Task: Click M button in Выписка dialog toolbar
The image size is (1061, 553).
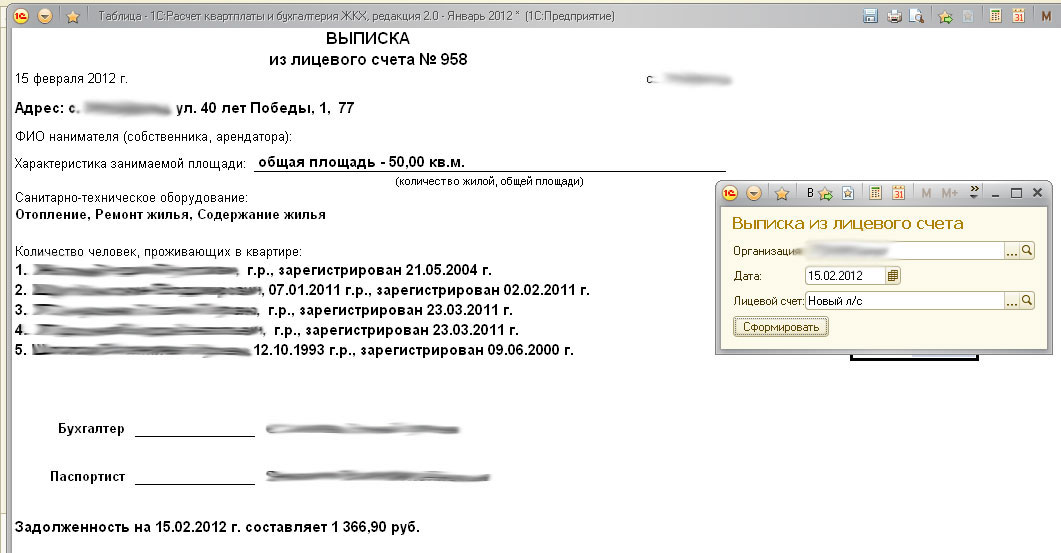Action: tap(926, 194)
